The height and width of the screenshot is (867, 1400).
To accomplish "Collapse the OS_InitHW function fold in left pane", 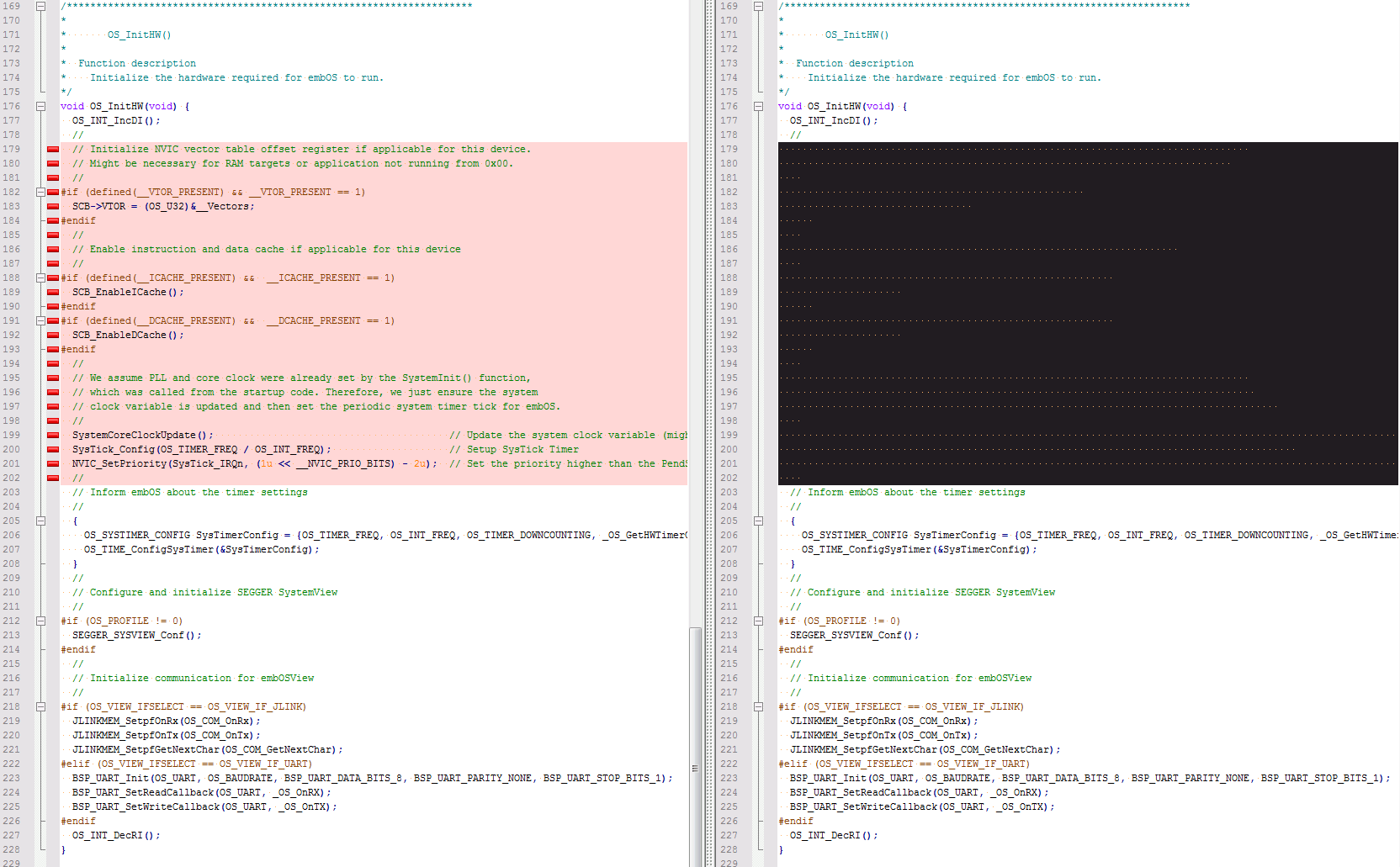I will point(40,106).
